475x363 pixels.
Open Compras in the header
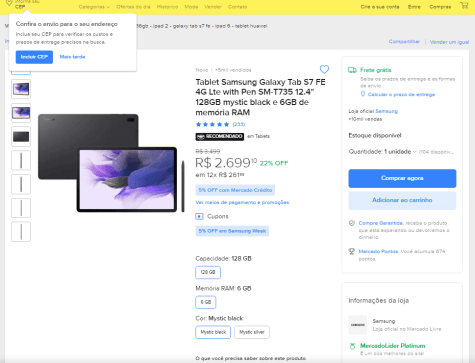coord(440,7)
